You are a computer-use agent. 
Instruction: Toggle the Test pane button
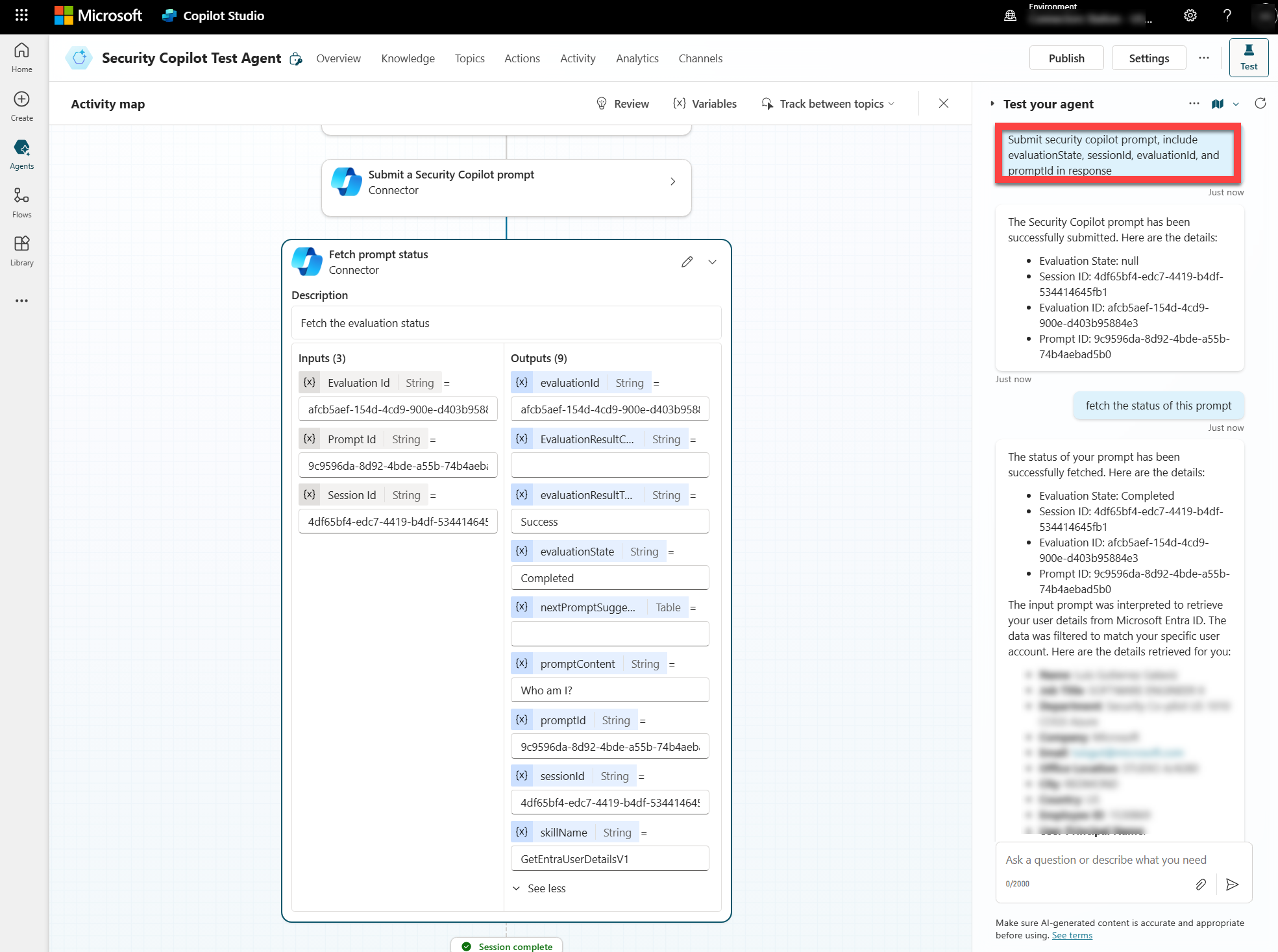pos(1248,57)
